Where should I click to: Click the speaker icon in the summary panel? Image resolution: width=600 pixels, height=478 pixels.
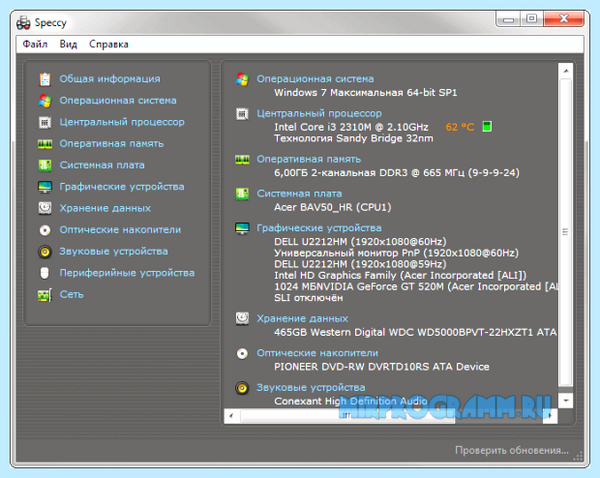[x=242, y=388]
